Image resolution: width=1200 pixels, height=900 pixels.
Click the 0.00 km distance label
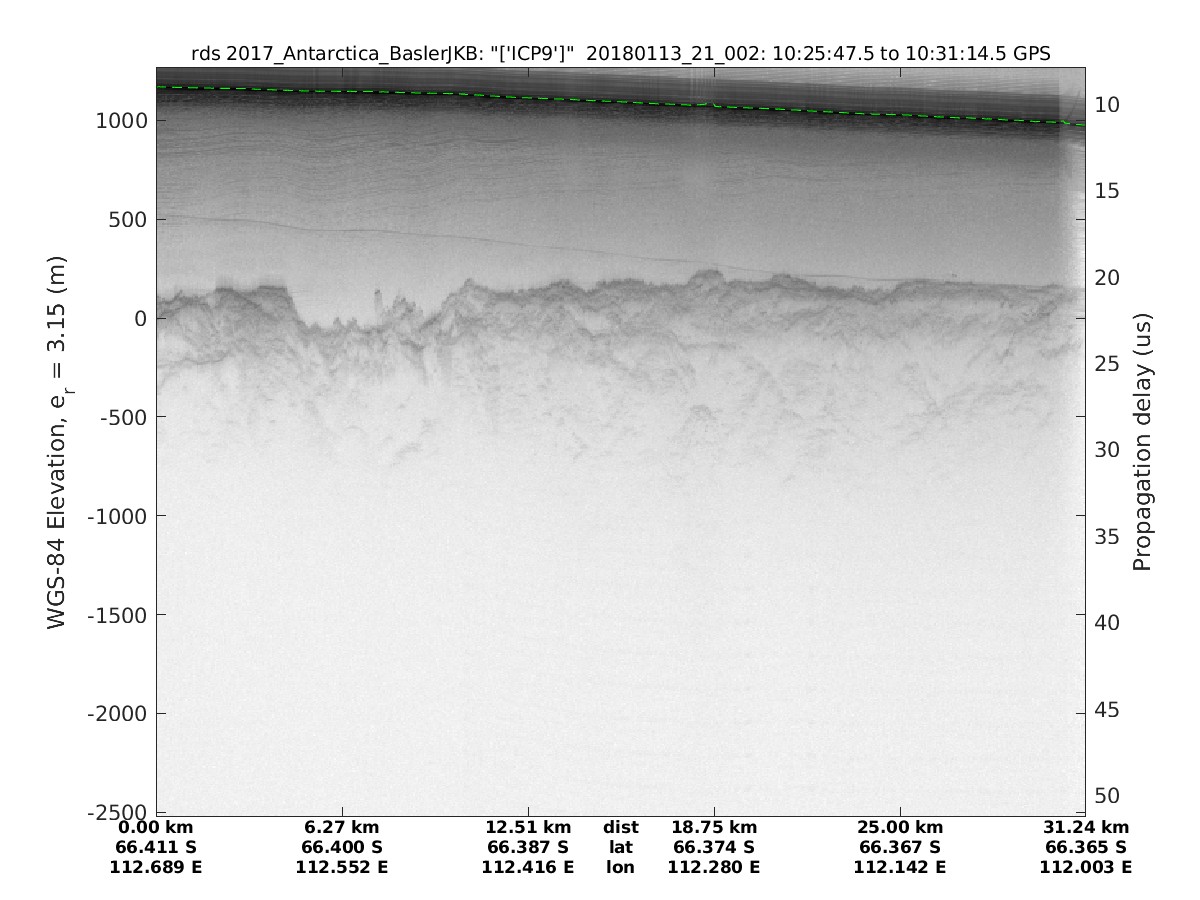tap(156, 828)
